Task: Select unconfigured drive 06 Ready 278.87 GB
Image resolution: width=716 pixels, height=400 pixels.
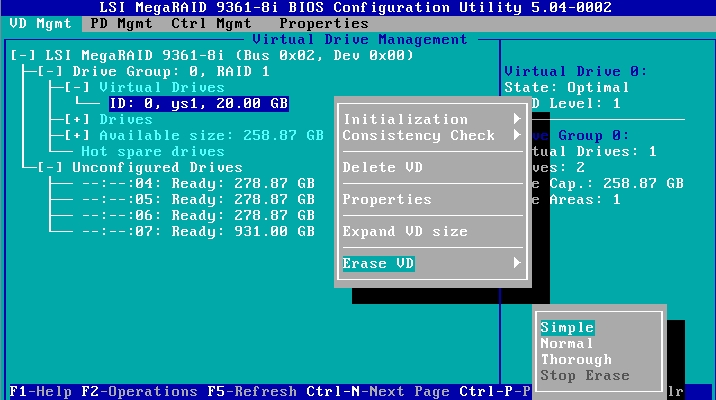Action: click(x=198, y=216)
